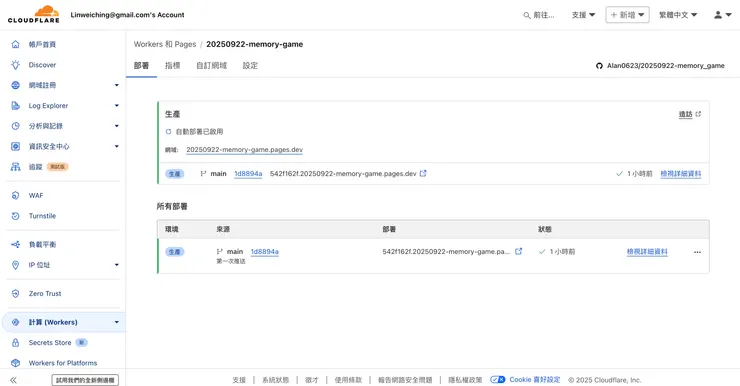
Task: Click the Log Explorer icon
Action: (x=16, y=106)
